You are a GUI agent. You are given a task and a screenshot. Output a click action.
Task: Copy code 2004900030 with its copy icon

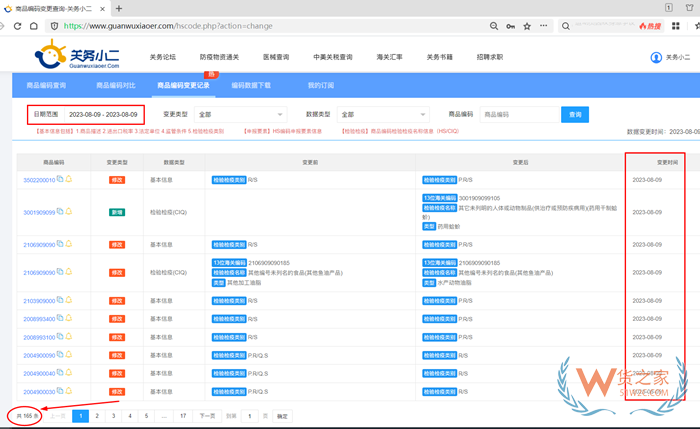(60, 391)
